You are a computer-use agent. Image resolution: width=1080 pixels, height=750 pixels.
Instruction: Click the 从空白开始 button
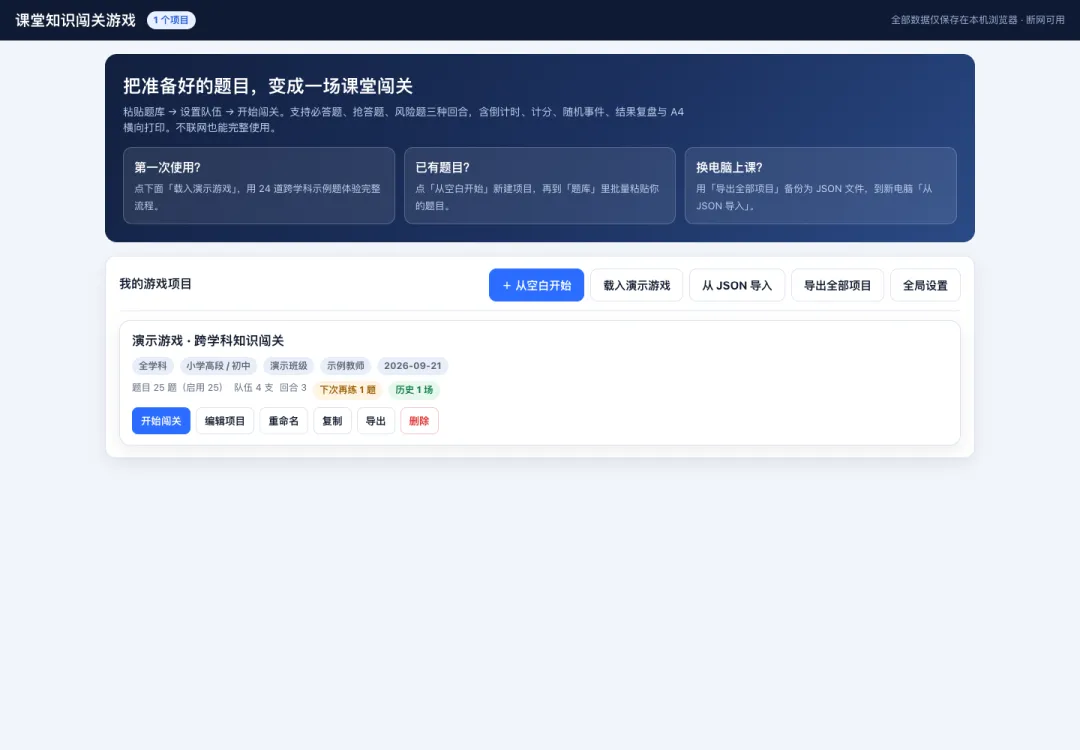(536, 285)
